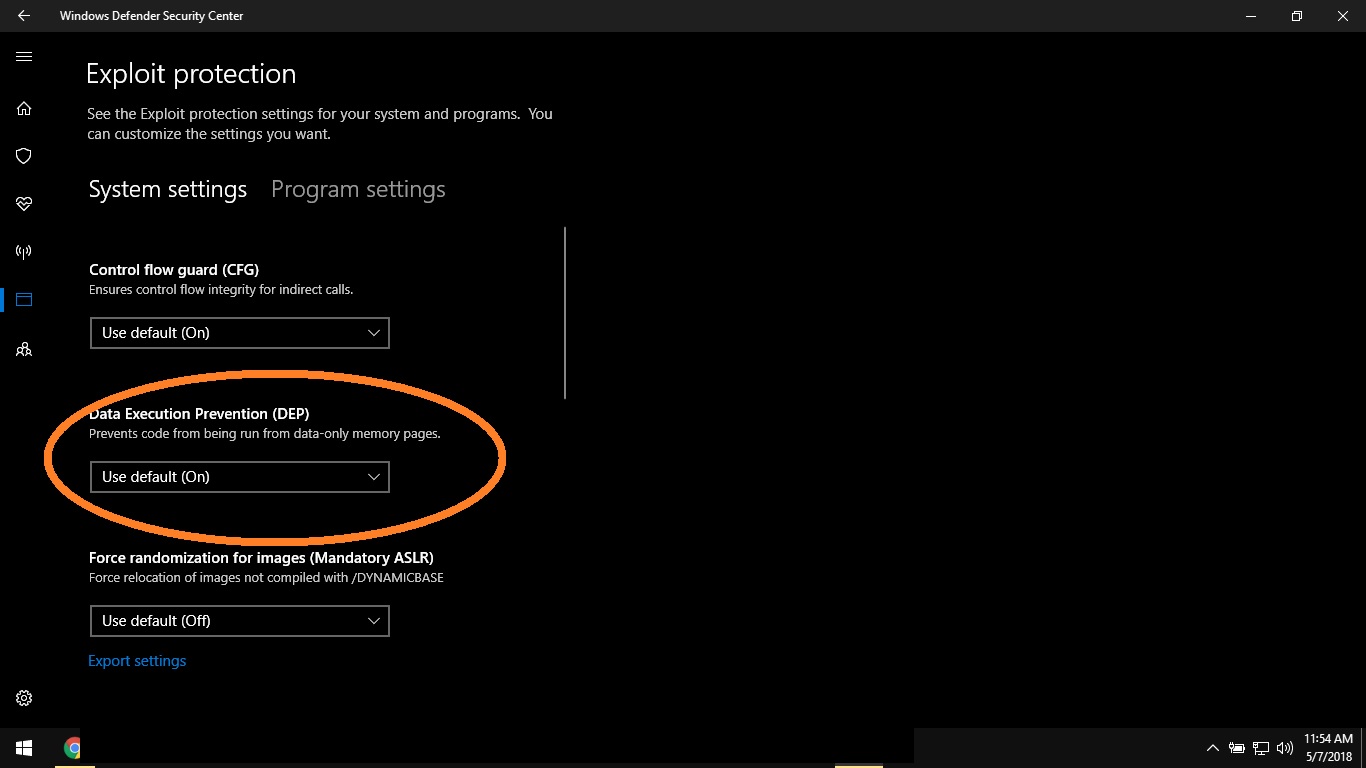Open the hamburger navigation menu
The width and height of the screenshot is (1366, 768).
tap(24, 57)
